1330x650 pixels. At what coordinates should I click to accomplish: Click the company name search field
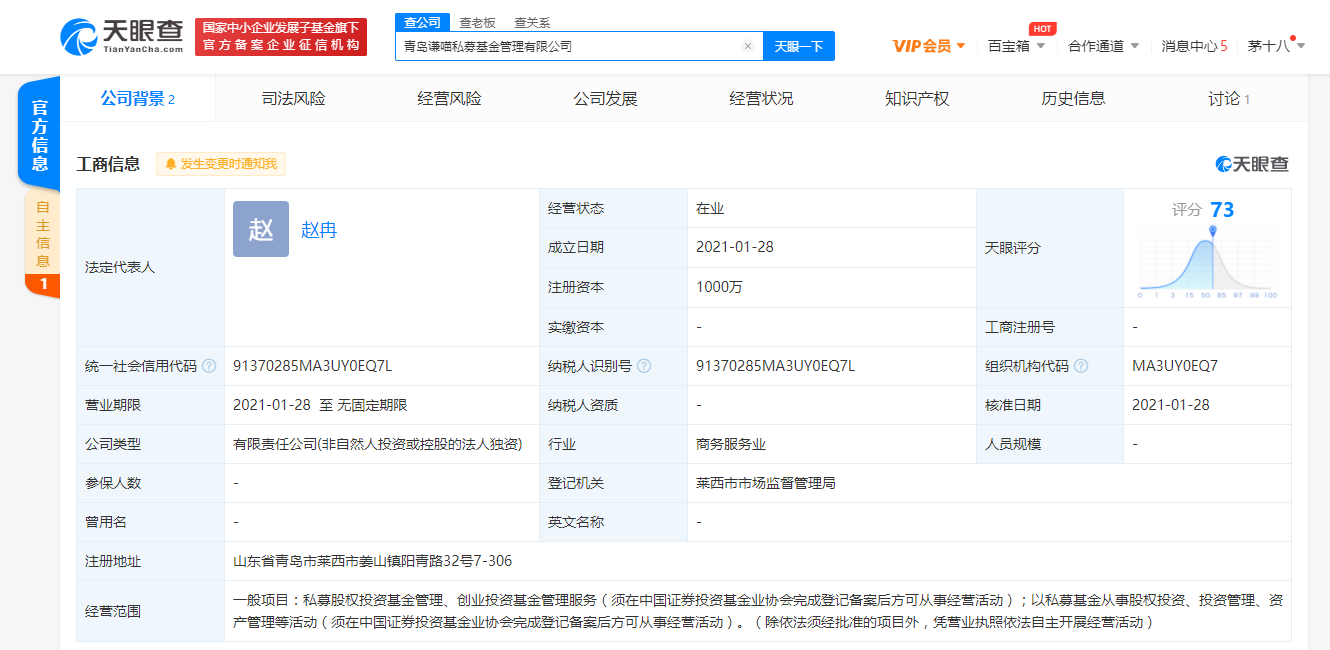(x=570, y=46)
